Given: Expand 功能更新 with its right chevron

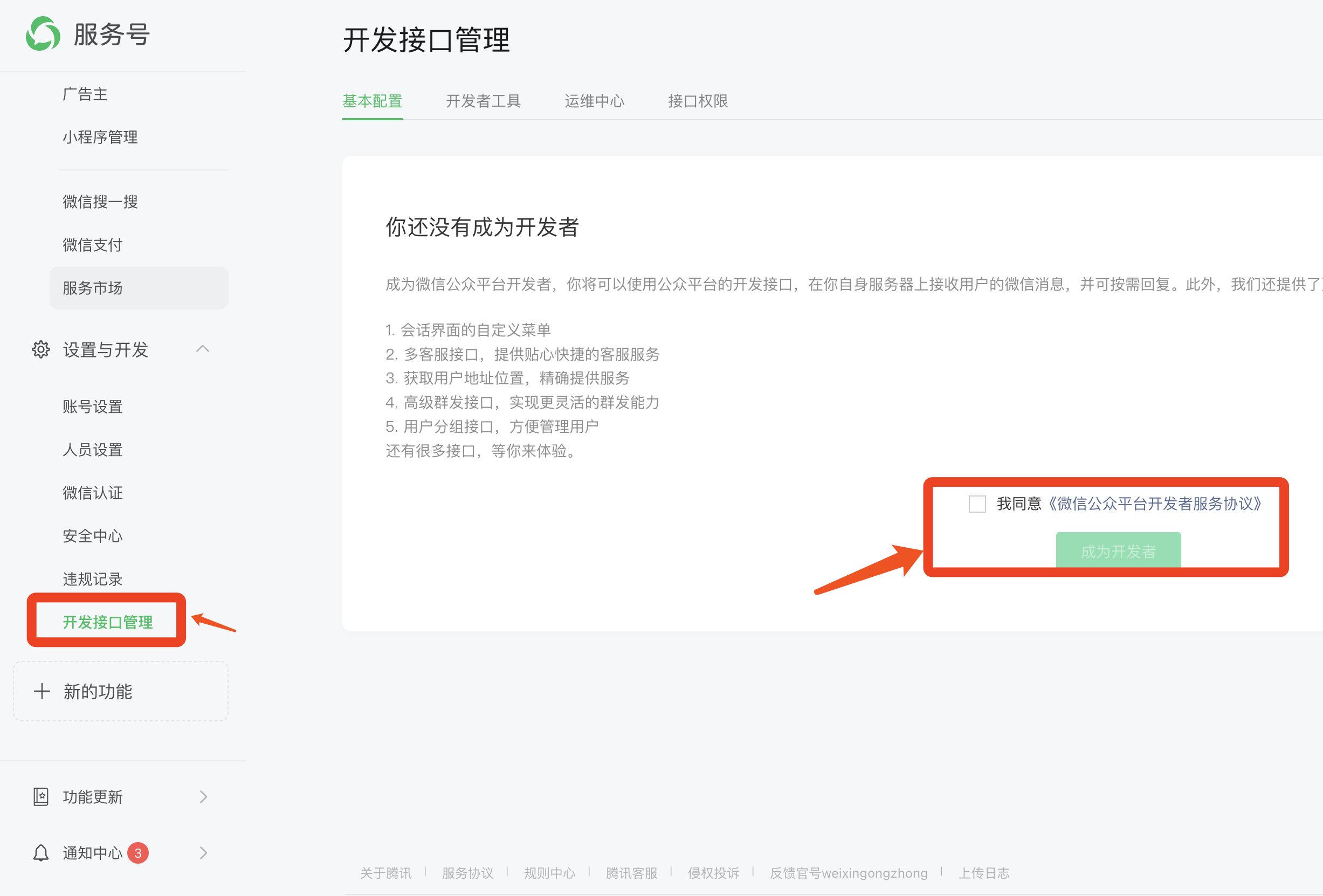Looking at the screenshot, I should click(x=203, y=796).
